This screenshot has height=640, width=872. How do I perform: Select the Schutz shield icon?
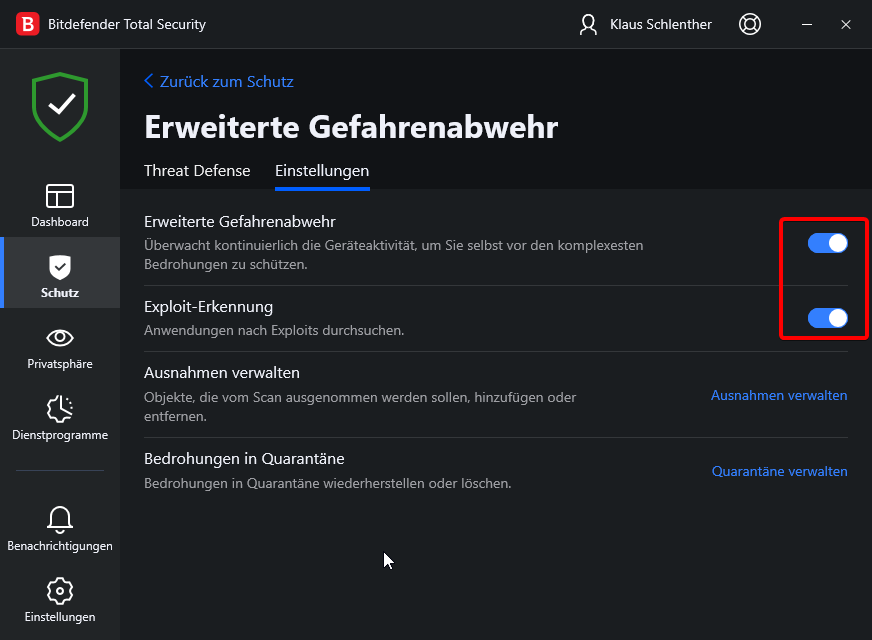tap(60, 267)
